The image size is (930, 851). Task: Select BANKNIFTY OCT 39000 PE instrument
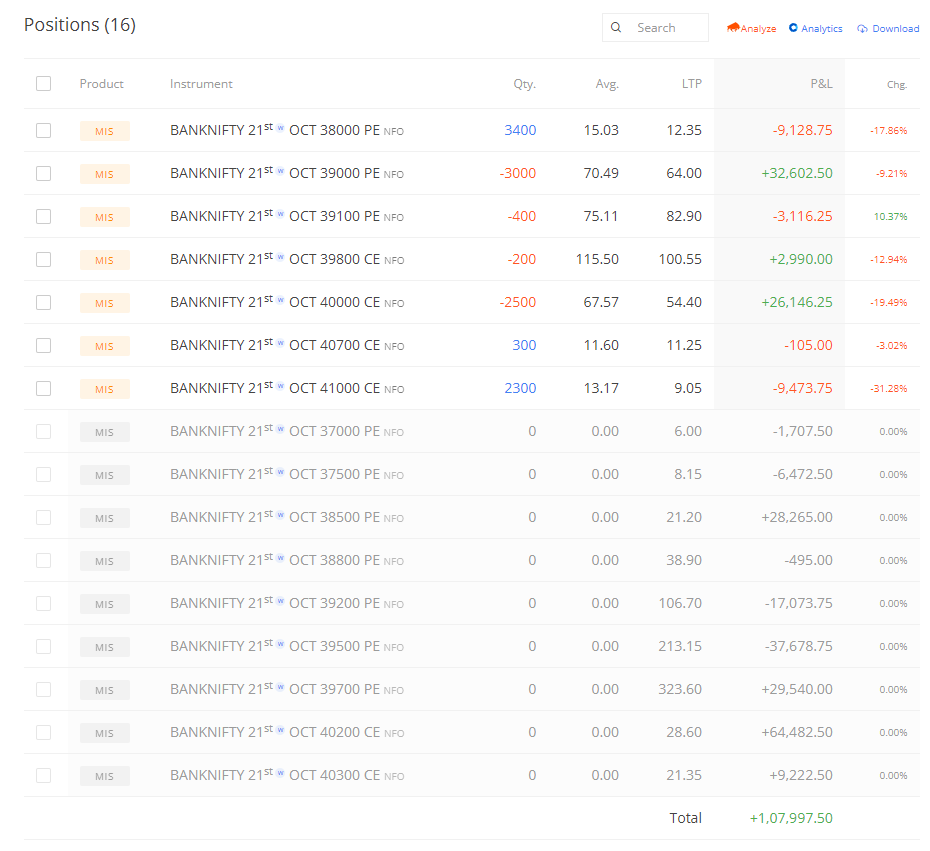(x=286, y=173)
